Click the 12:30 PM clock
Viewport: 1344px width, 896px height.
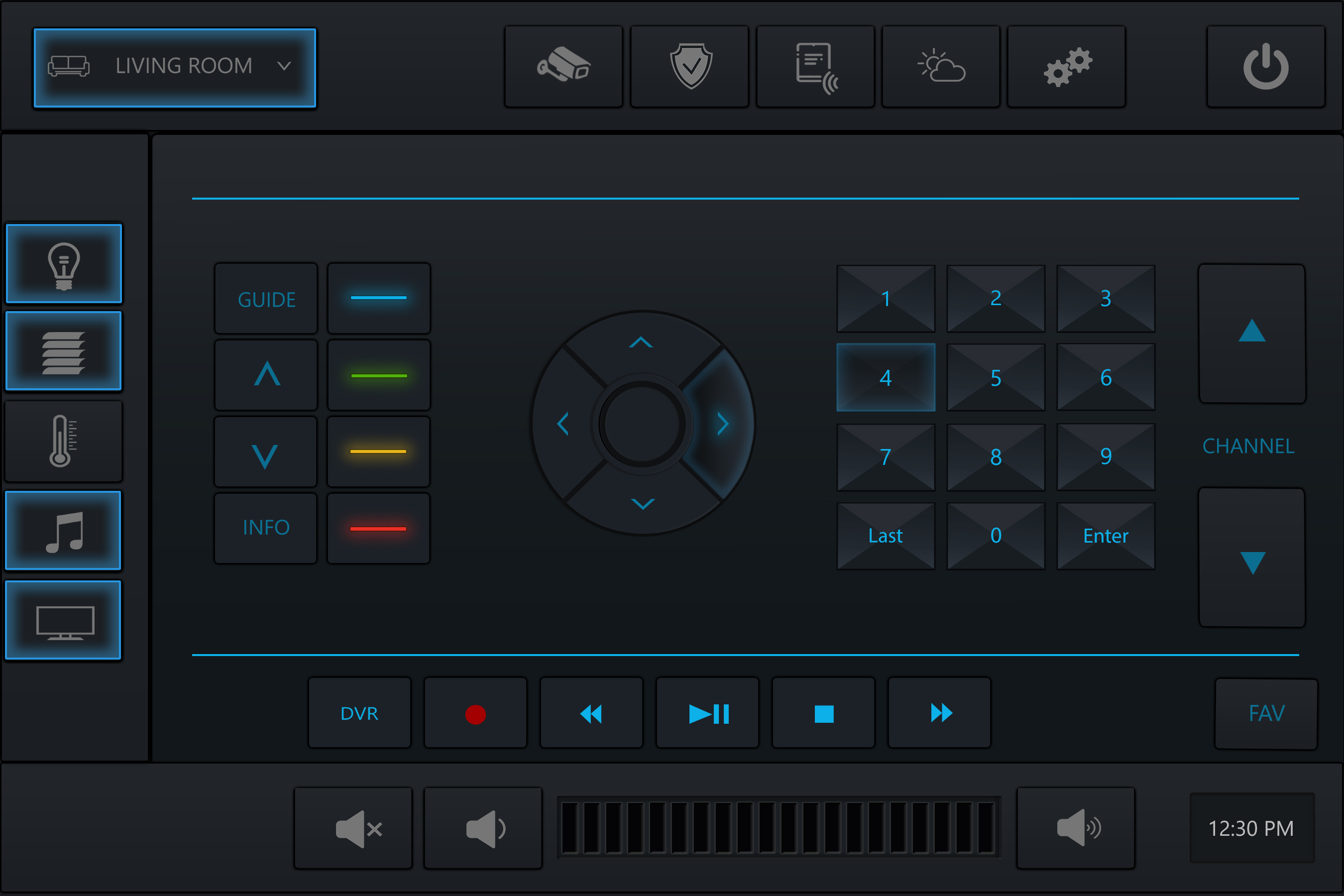tap(1251, 828)
